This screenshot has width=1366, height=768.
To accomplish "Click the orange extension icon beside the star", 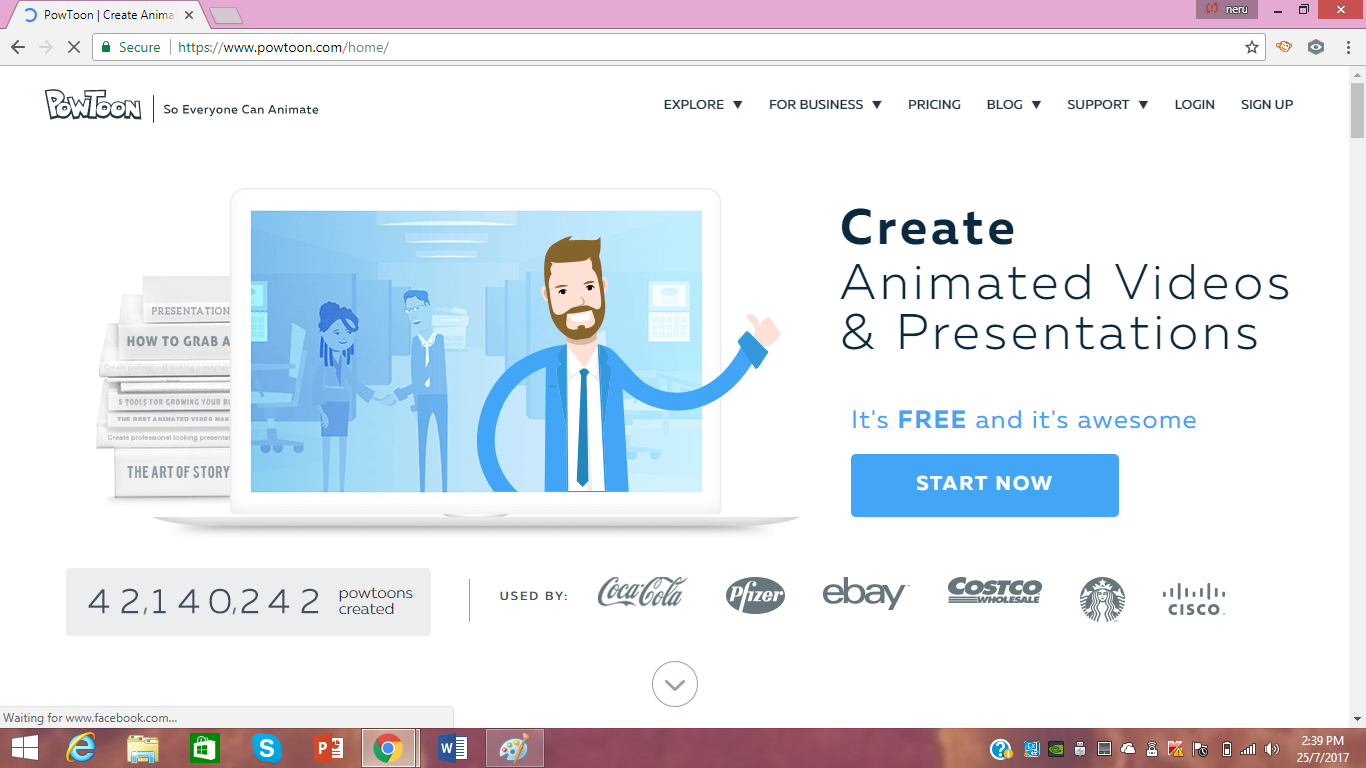I will (1284, 46).
